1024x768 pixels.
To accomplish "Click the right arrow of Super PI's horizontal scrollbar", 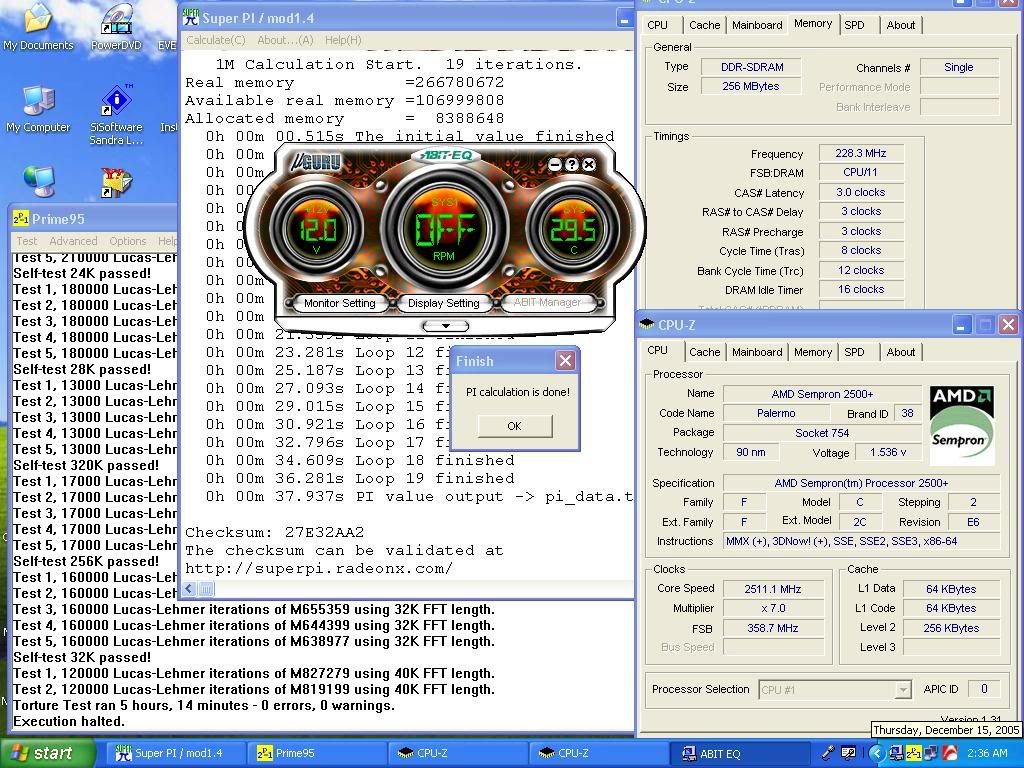I will (625, 589).
